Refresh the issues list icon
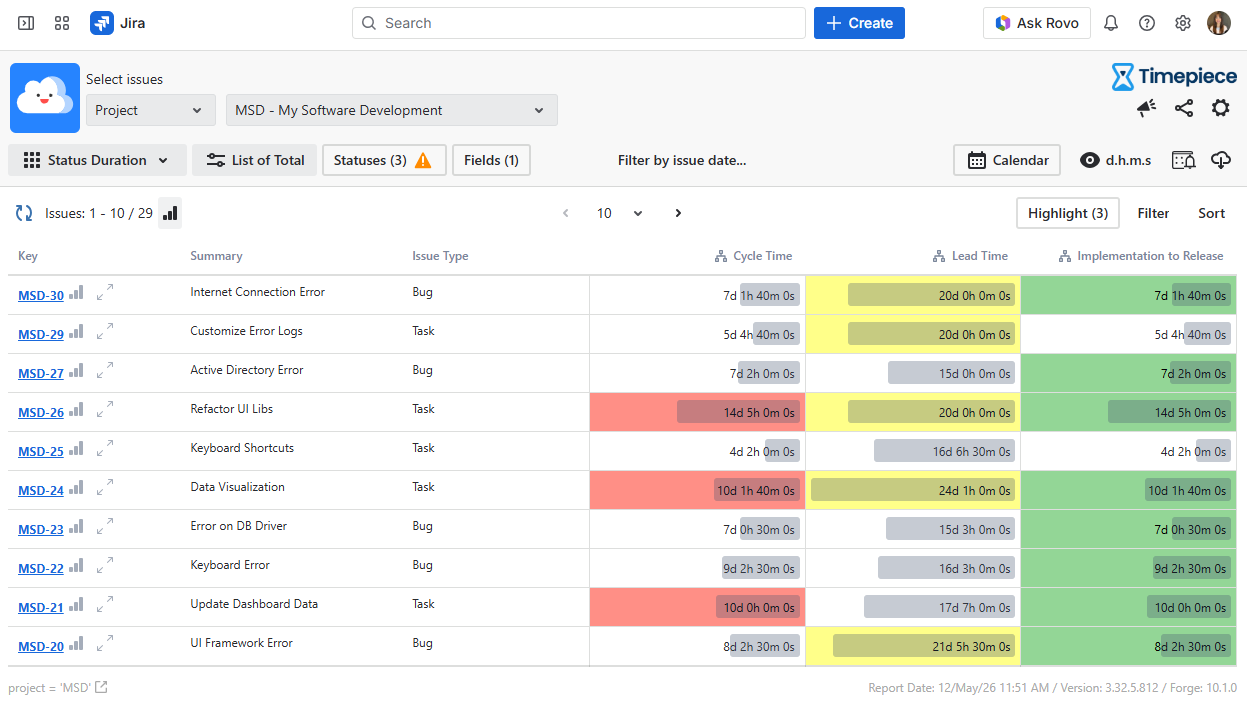Viewport: 1247px width, 704px height. click(x=24, y=213)
